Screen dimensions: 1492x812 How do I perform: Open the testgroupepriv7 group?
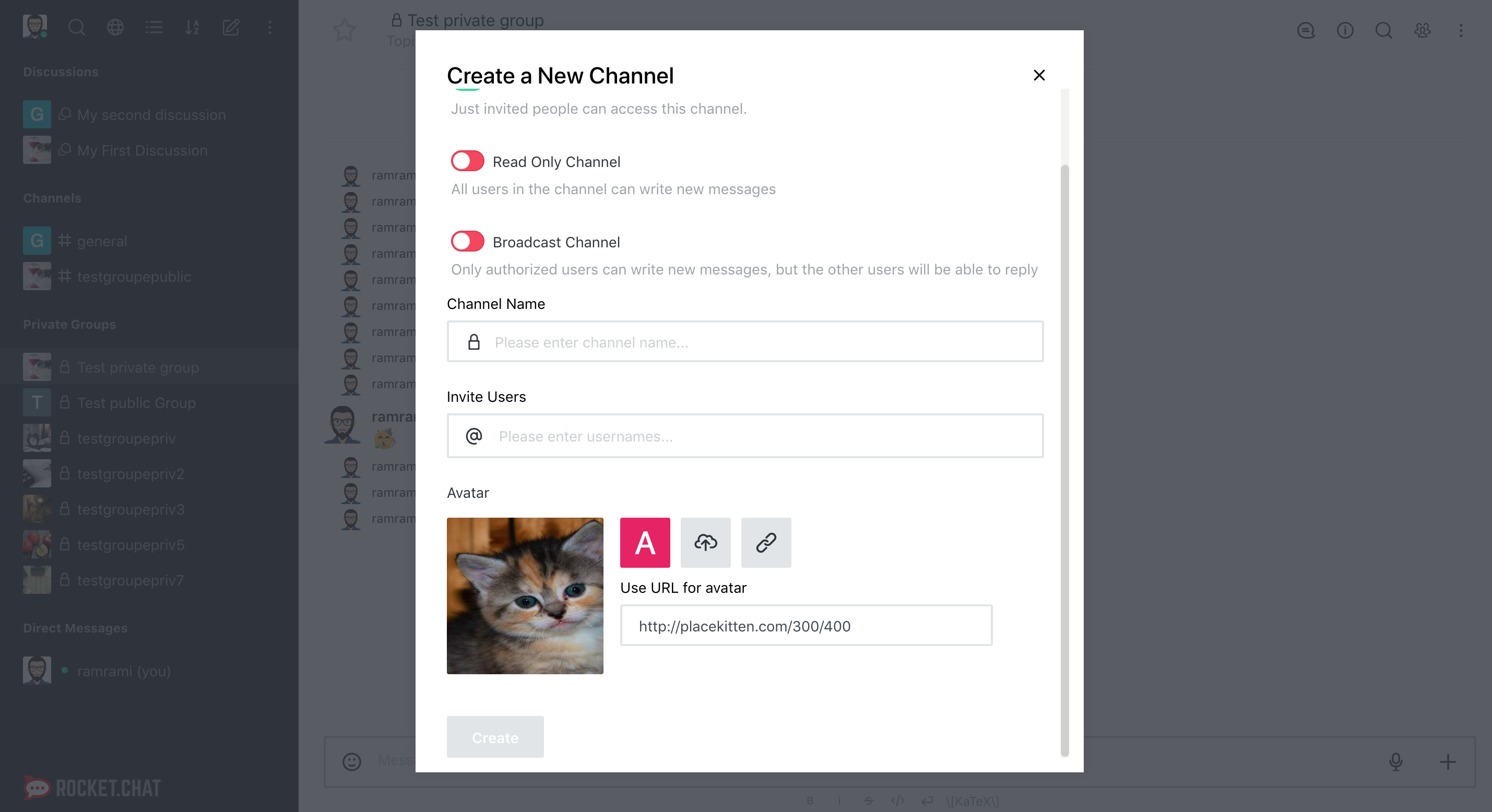point(149,580)
